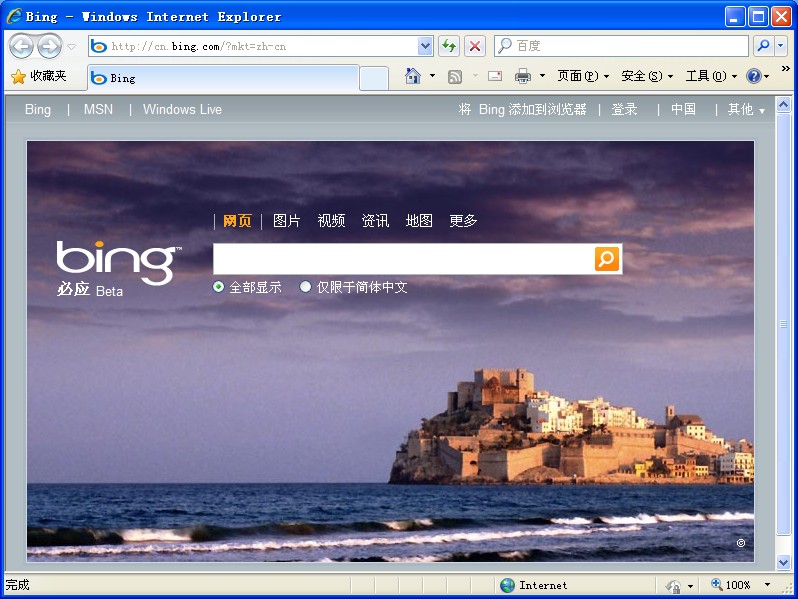The height and width of the screenshot is (599, 798).
Task: Open the Help question mark icon
Action: point(754,76)
